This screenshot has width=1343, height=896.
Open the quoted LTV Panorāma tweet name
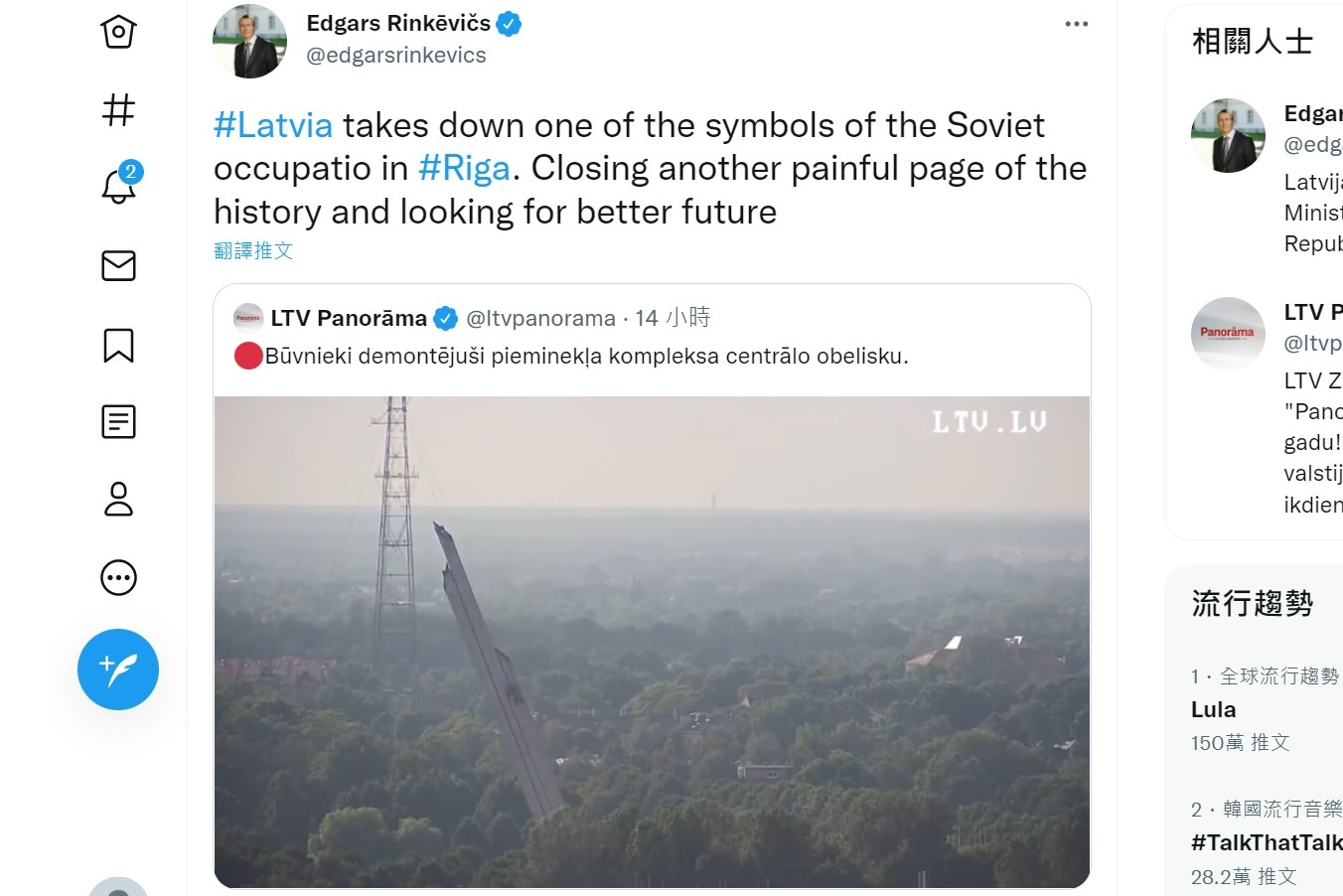click(349, 318)
